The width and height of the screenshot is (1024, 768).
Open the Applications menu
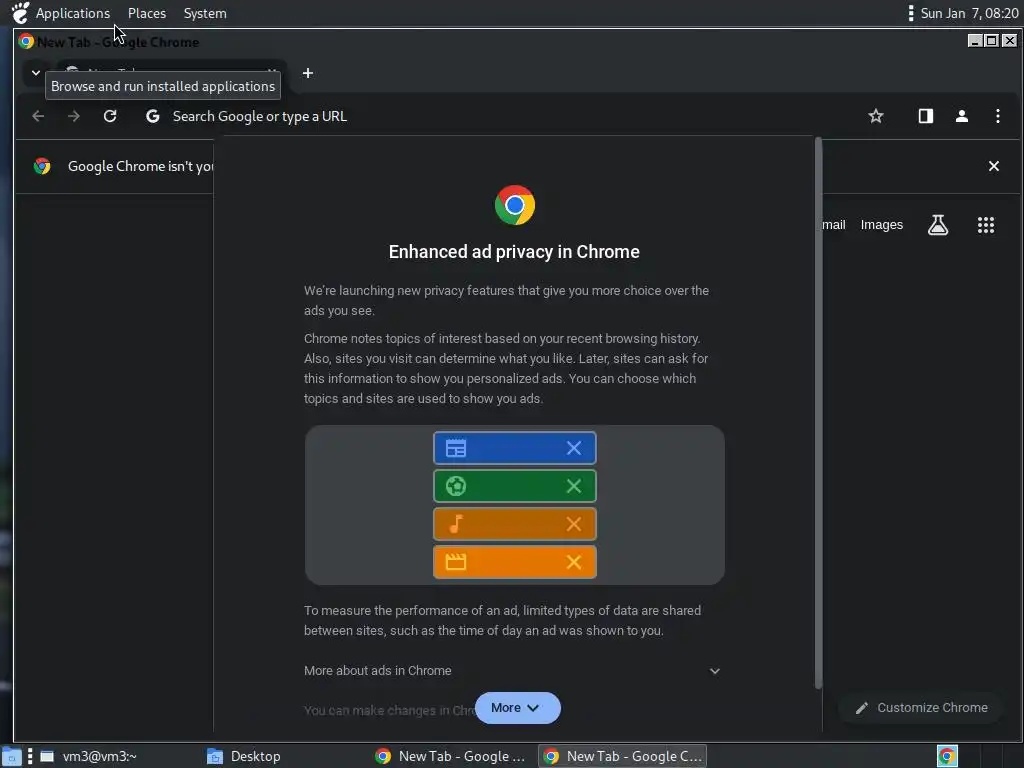(x=72, y=13)
